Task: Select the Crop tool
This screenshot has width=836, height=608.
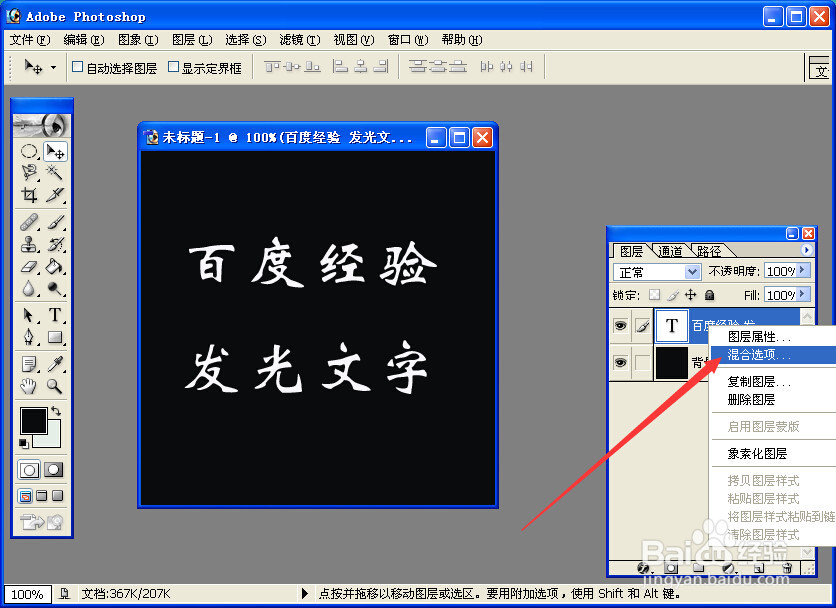Action: click(27, 196)
